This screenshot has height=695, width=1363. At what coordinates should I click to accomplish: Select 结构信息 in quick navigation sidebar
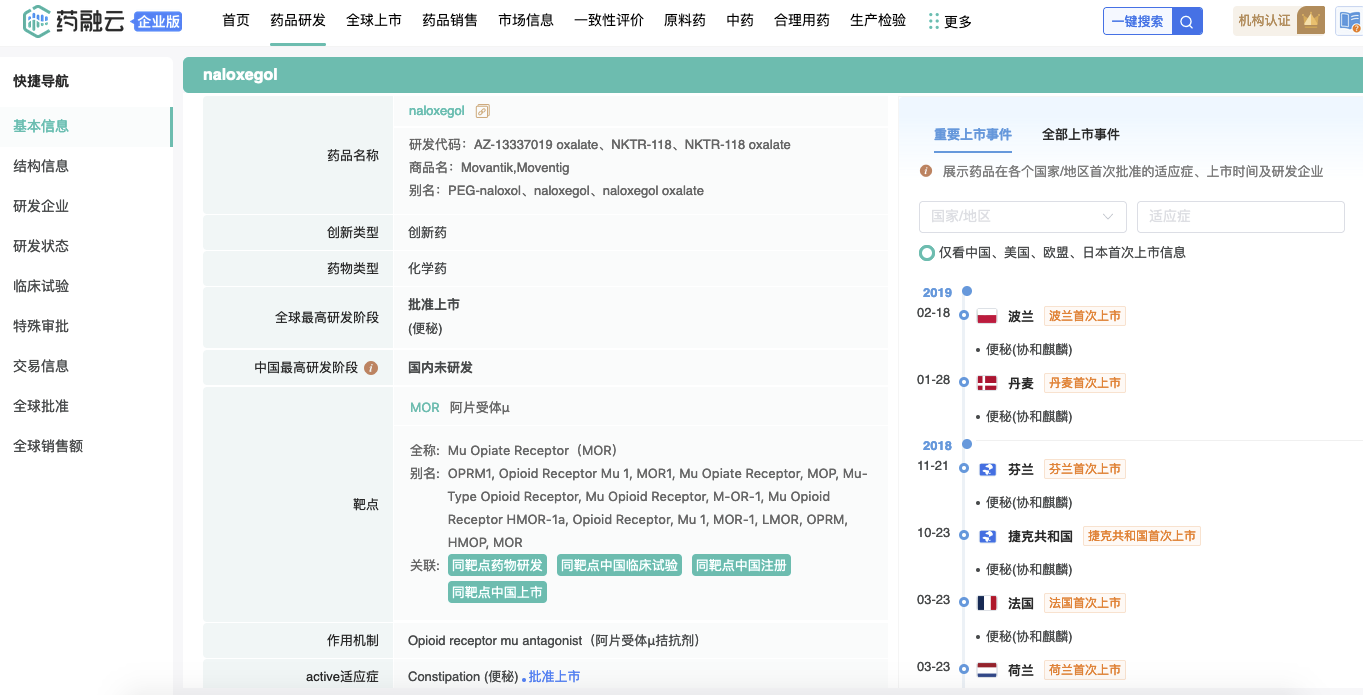click(x=41, y=166)
